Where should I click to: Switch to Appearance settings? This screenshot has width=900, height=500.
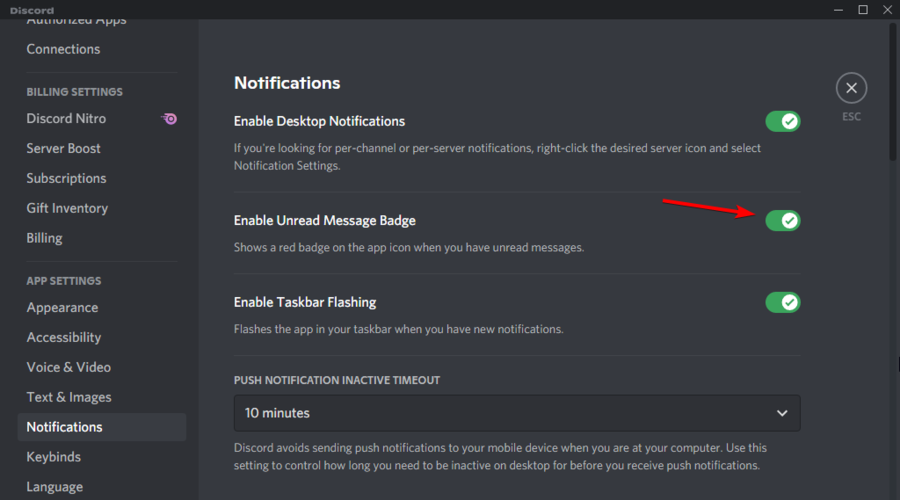point(62,308)
